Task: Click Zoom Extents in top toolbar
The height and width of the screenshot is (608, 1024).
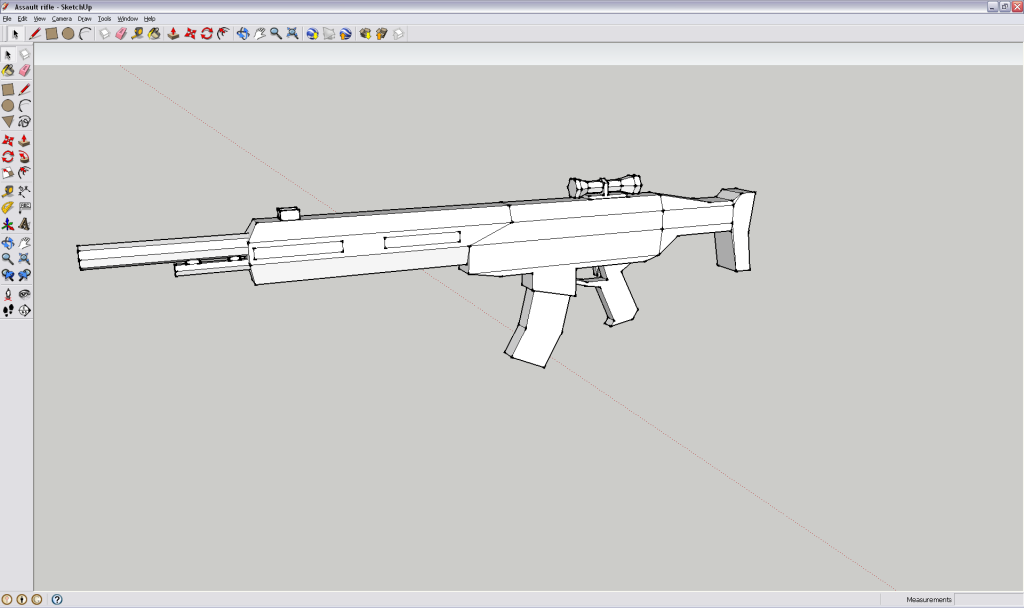Action: [x=293, y=34]
